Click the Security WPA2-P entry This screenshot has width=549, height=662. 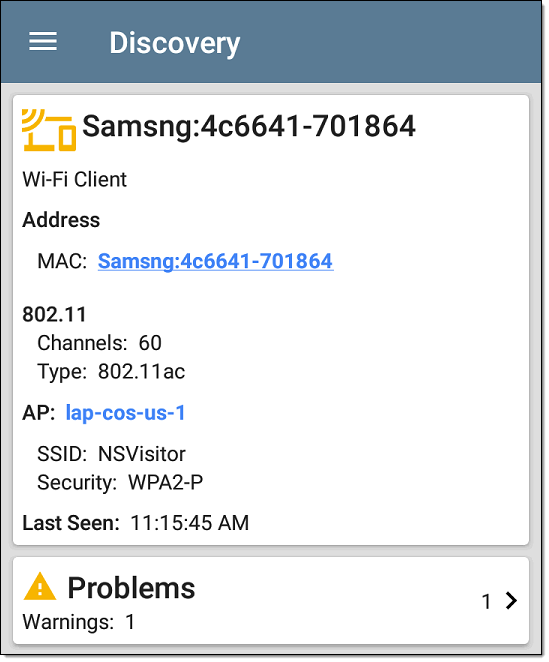click(120, 482)
